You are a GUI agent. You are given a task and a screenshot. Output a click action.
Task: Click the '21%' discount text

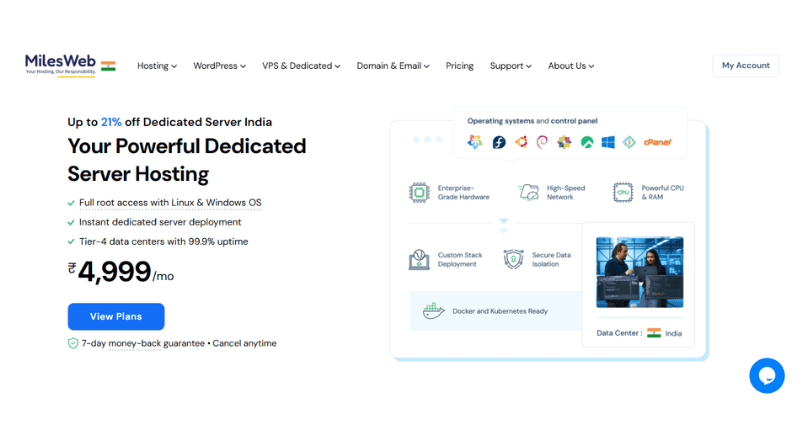tap(111, 122)
